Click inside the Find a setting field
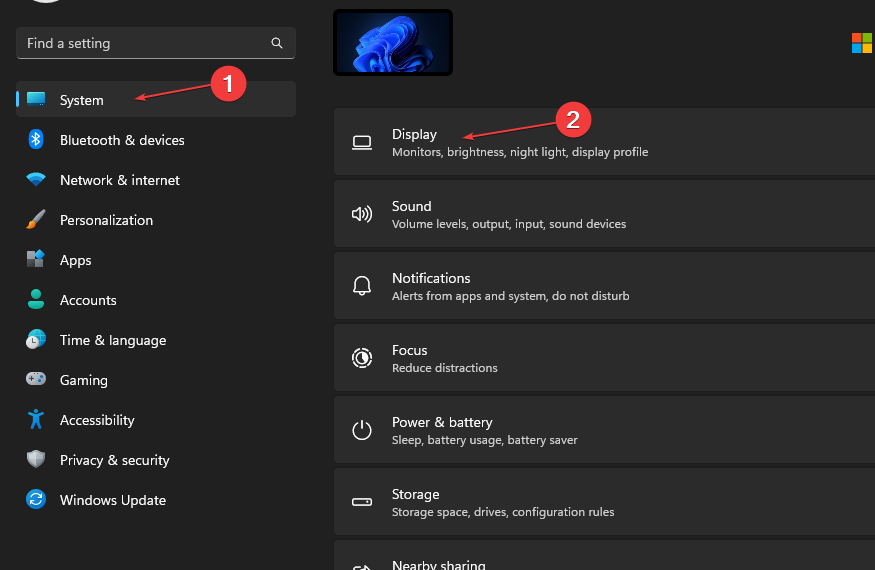This screenshot has width=875, height=570. 140,44
